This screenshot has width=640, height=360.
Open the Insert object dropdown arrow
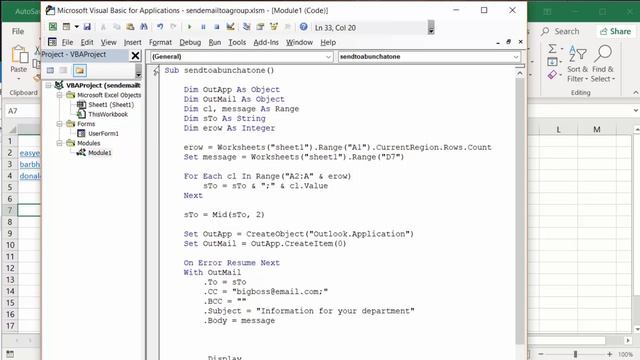[76, 27]
